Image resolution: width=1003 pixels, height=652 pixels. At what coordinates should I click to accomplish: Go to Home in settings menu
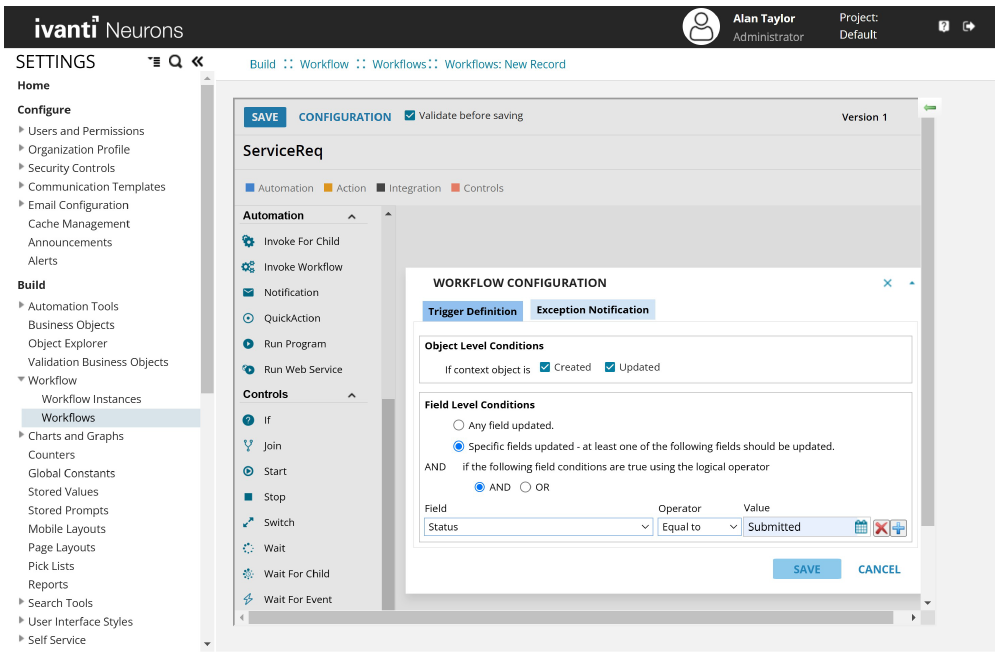tap(33, 85)
